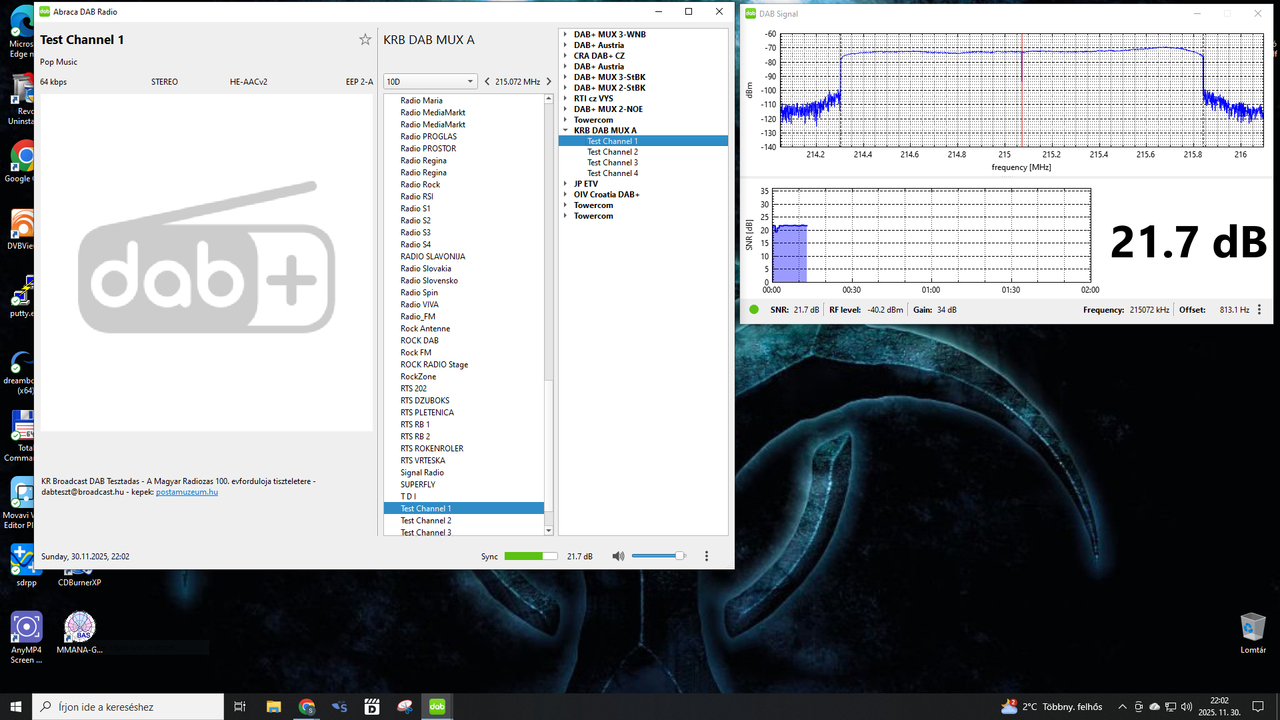Click the Windows search box

pos(130,706)
